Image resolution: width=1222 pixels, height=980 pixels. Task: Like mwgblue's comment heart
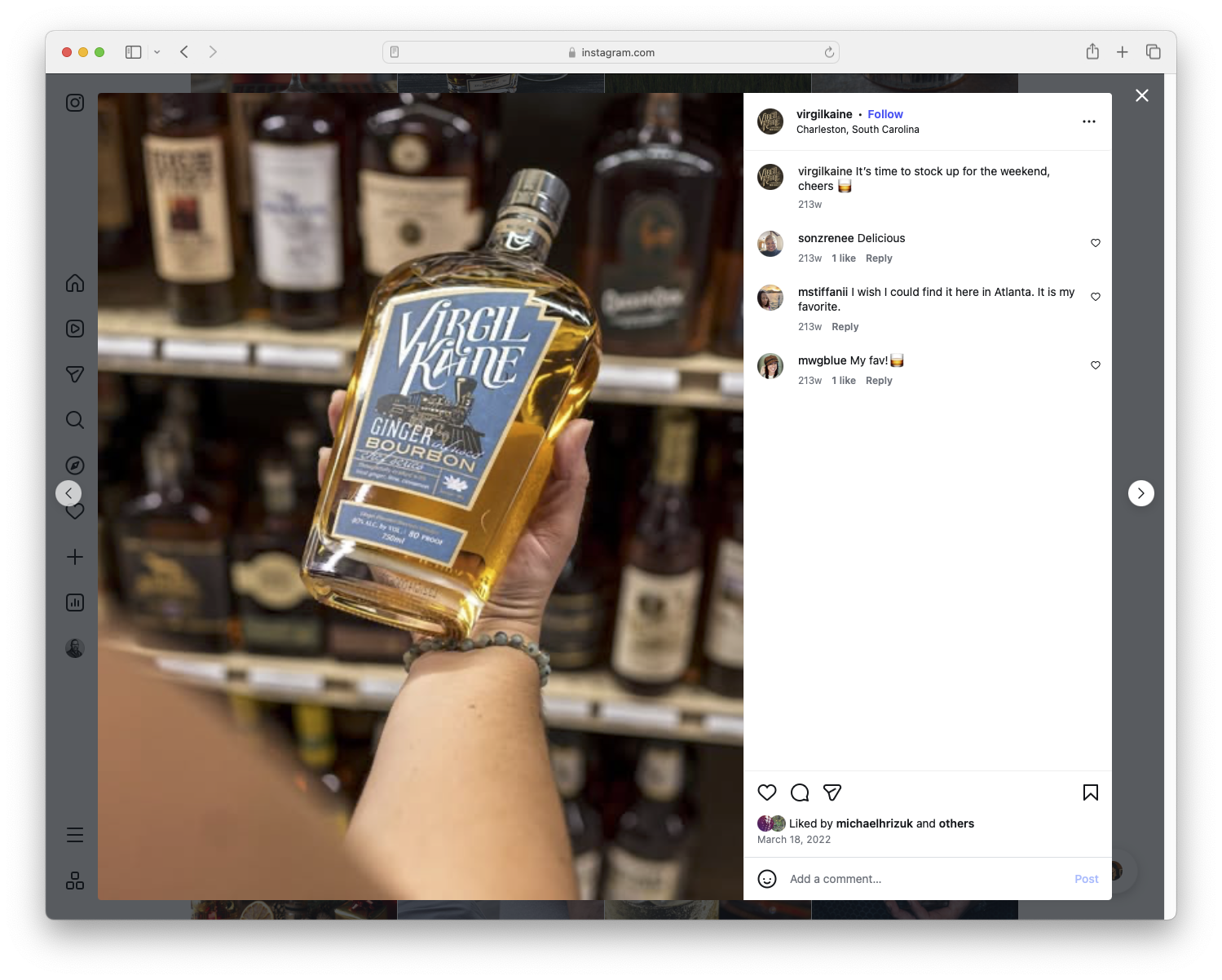tap(1095, 365)
